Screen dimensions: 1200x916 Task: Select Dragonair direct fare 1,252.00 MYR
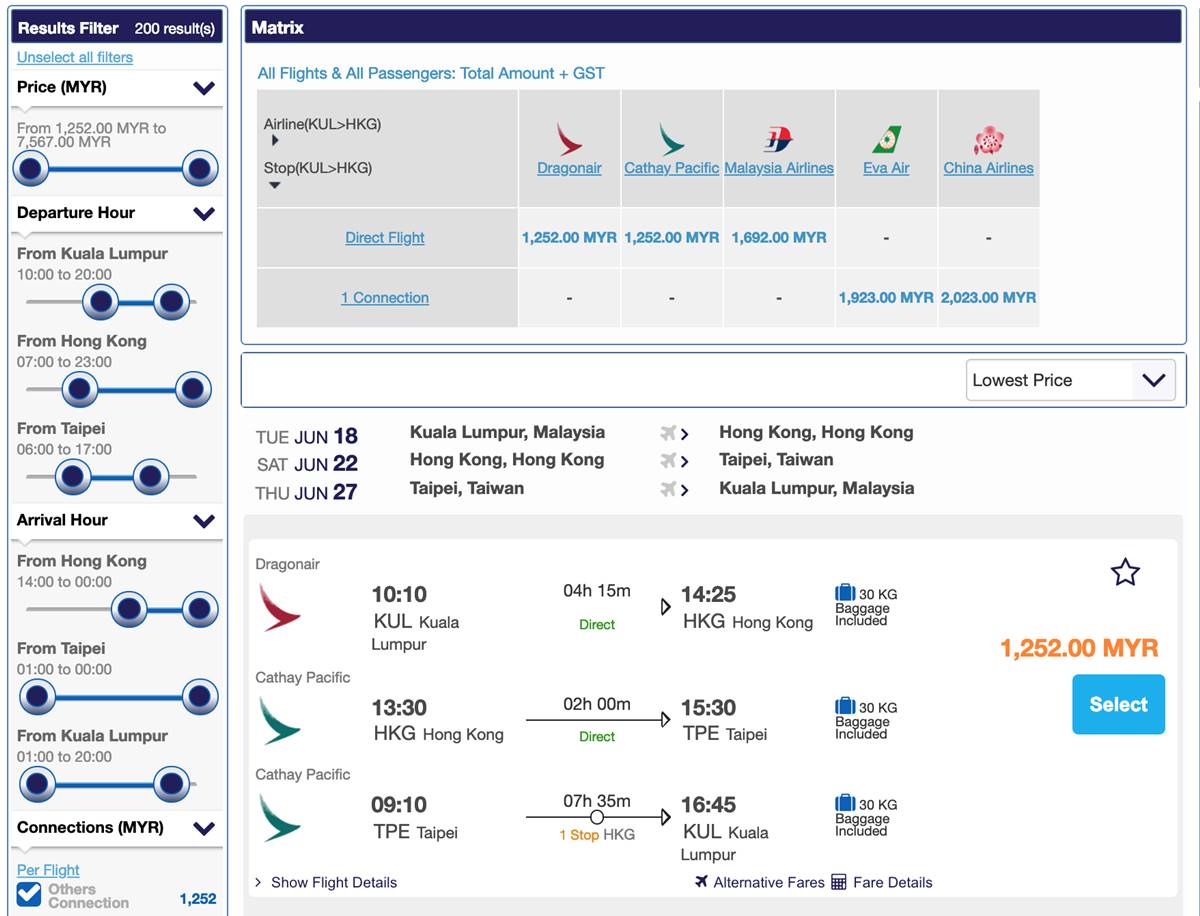coord(569,237)
